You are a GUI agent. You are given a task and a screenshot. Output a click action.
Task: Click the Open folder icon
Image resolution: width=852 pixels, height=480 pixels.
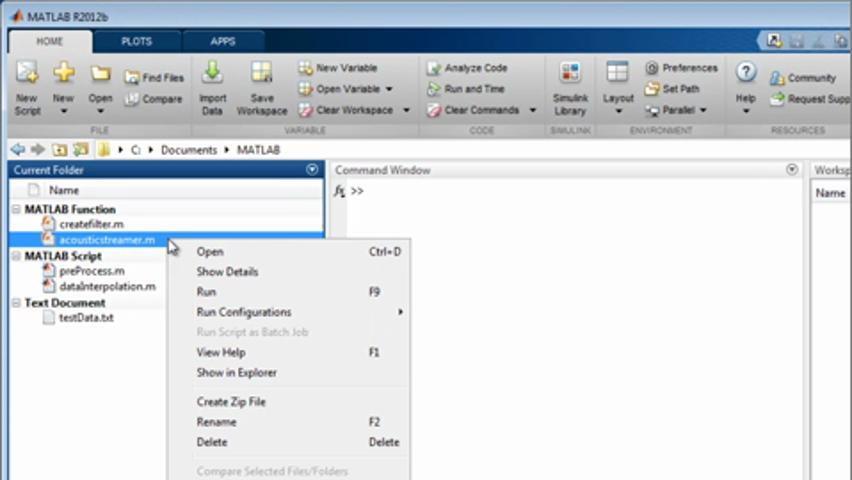101,73
